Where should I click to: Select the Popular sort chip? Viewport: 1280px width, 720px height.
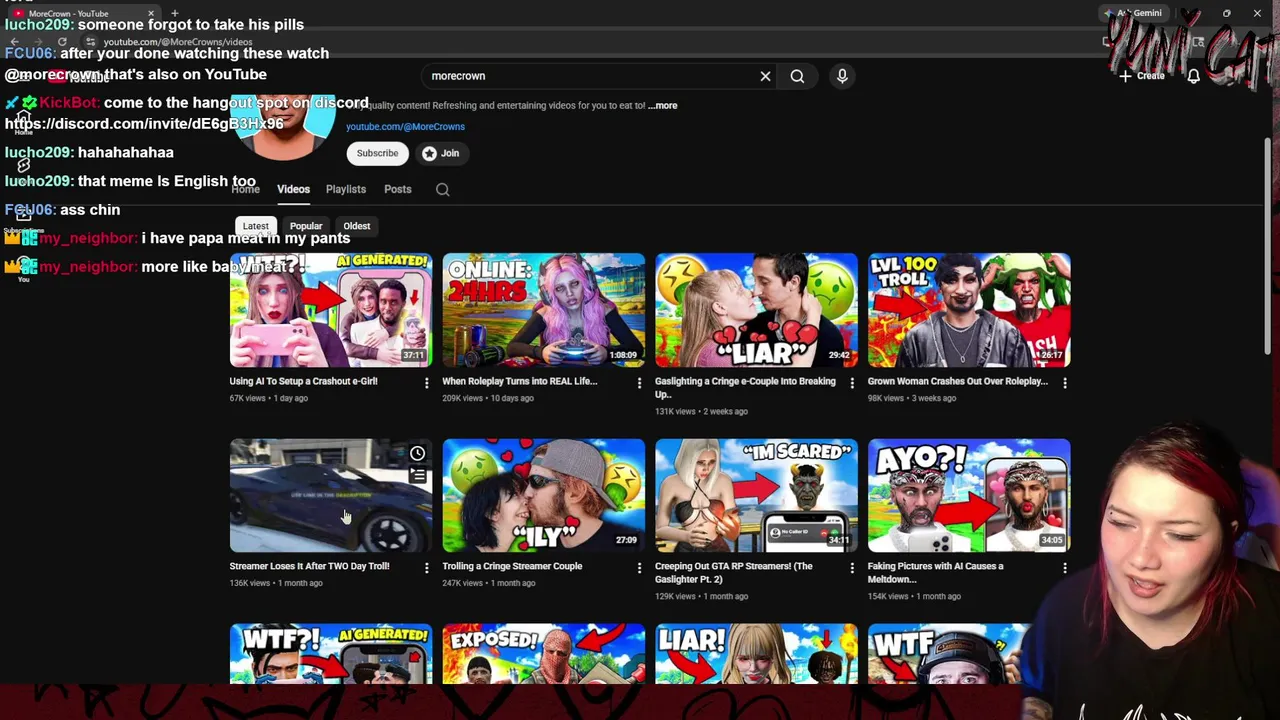pos(306,226)
